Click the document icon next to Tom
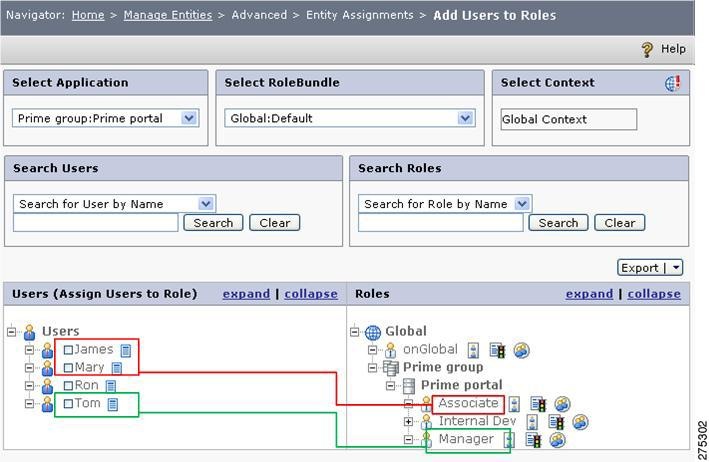 (x=113, y=404)
